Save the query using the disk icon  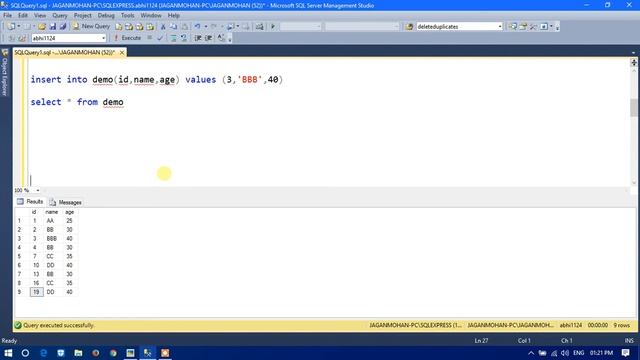pos(53,27)
